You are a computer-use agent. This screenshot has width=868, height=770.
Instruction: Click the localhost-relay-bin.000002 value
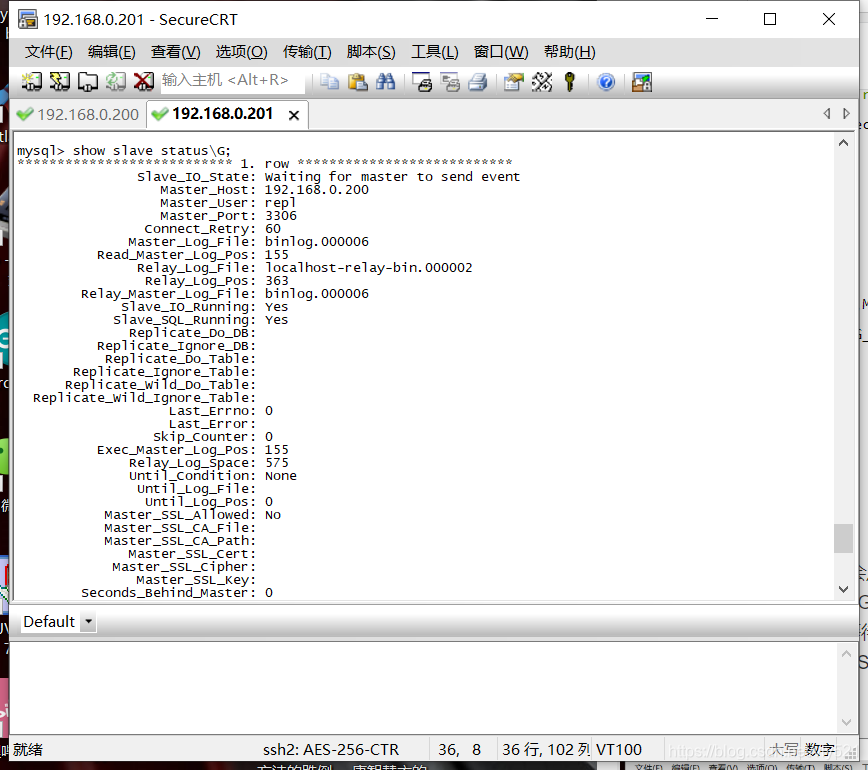[x=369, y=268]
